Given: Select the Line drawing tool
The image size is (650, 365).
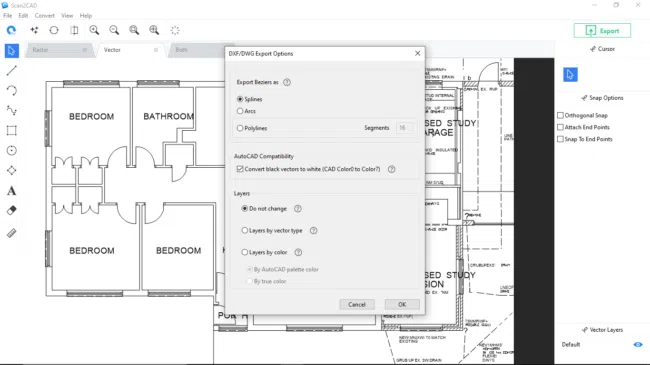Looking at the screenshot, I should click(12, 71).
